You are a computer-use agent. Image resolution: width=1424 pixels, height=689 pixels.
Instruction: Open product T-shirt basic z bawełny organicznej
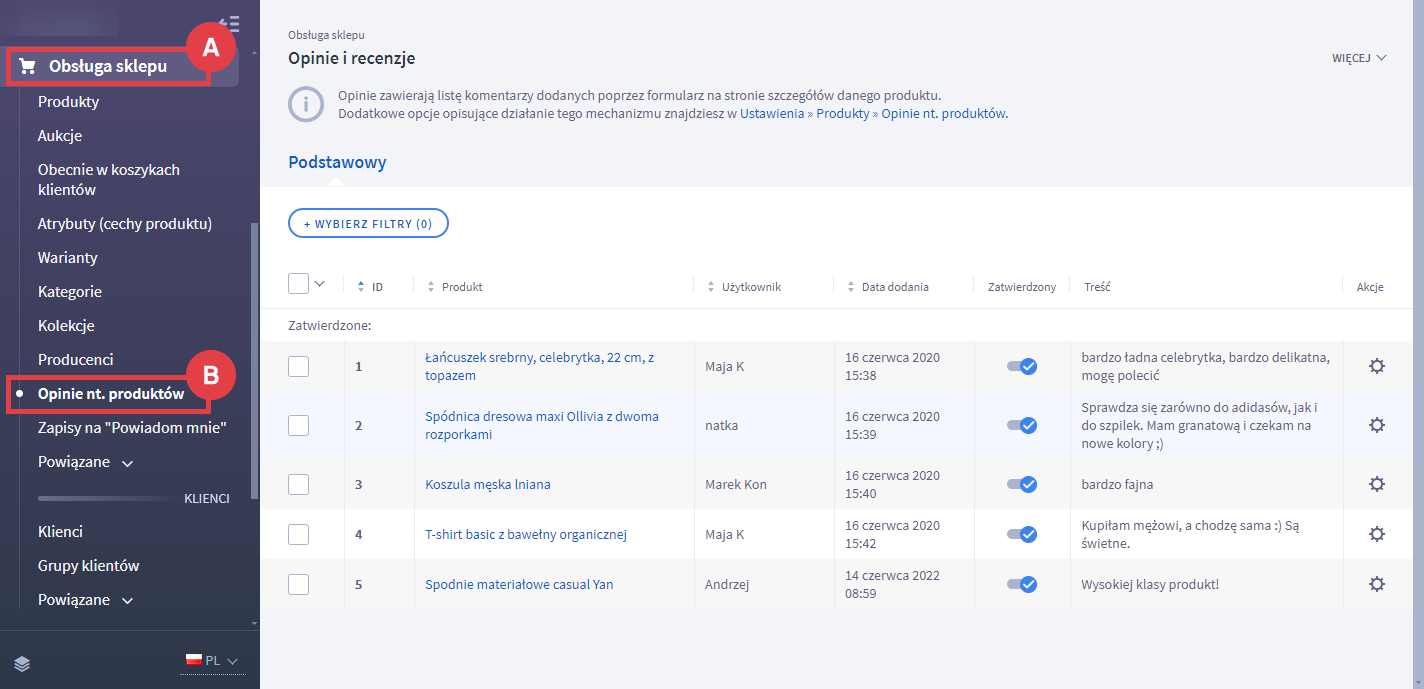526,534
